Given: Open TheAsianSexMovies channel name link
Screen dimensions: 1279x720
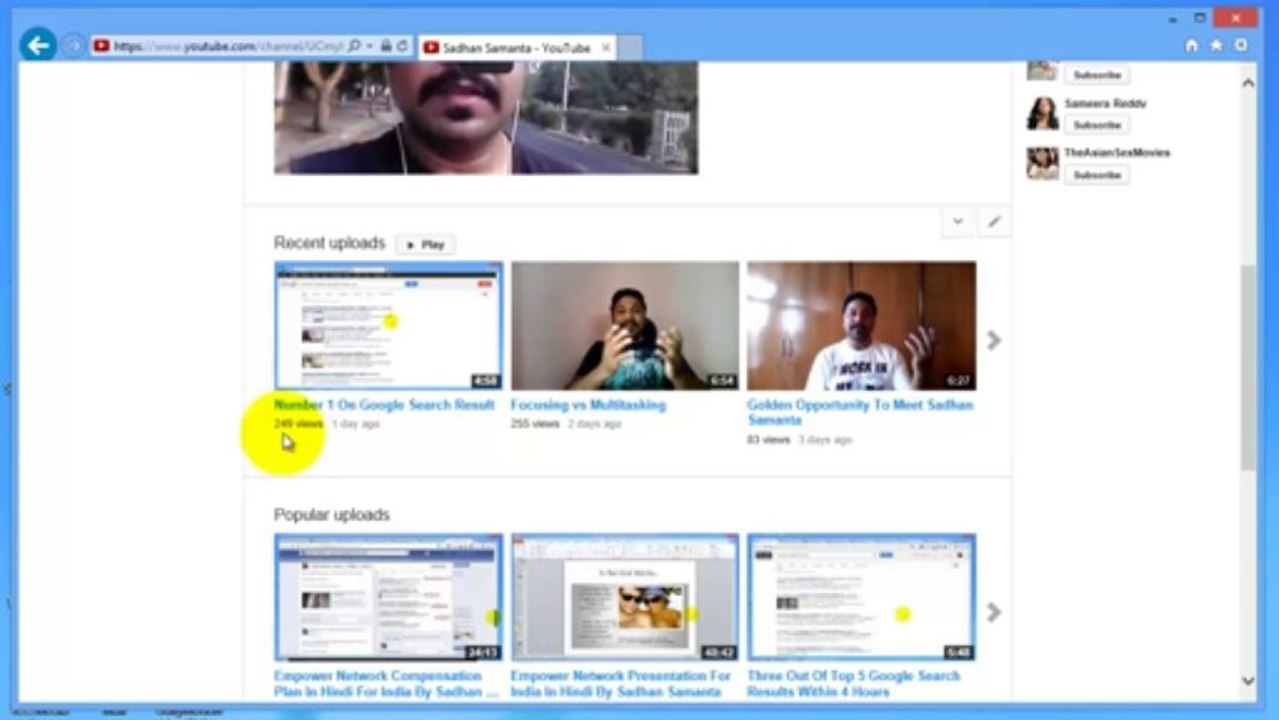Looking at the screenshot, I should tap(1117, 153).
